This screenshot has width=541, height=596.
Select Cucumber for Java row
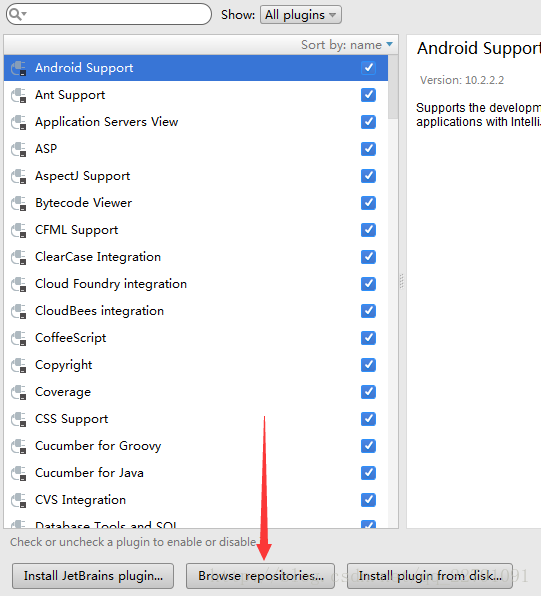[x=196, y=473]
